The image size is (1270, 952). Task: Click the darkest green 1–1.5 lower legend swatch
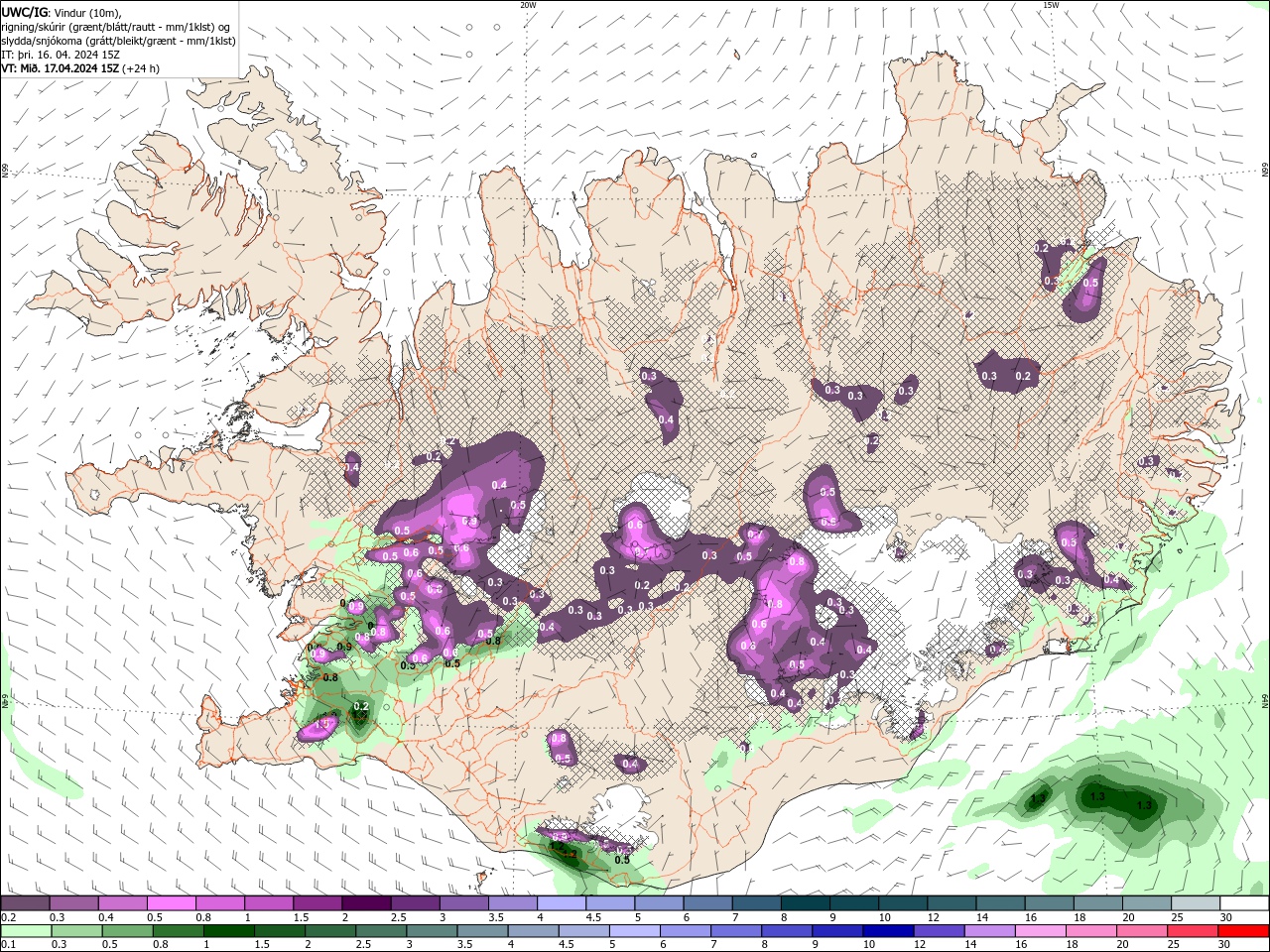[228, 931]
